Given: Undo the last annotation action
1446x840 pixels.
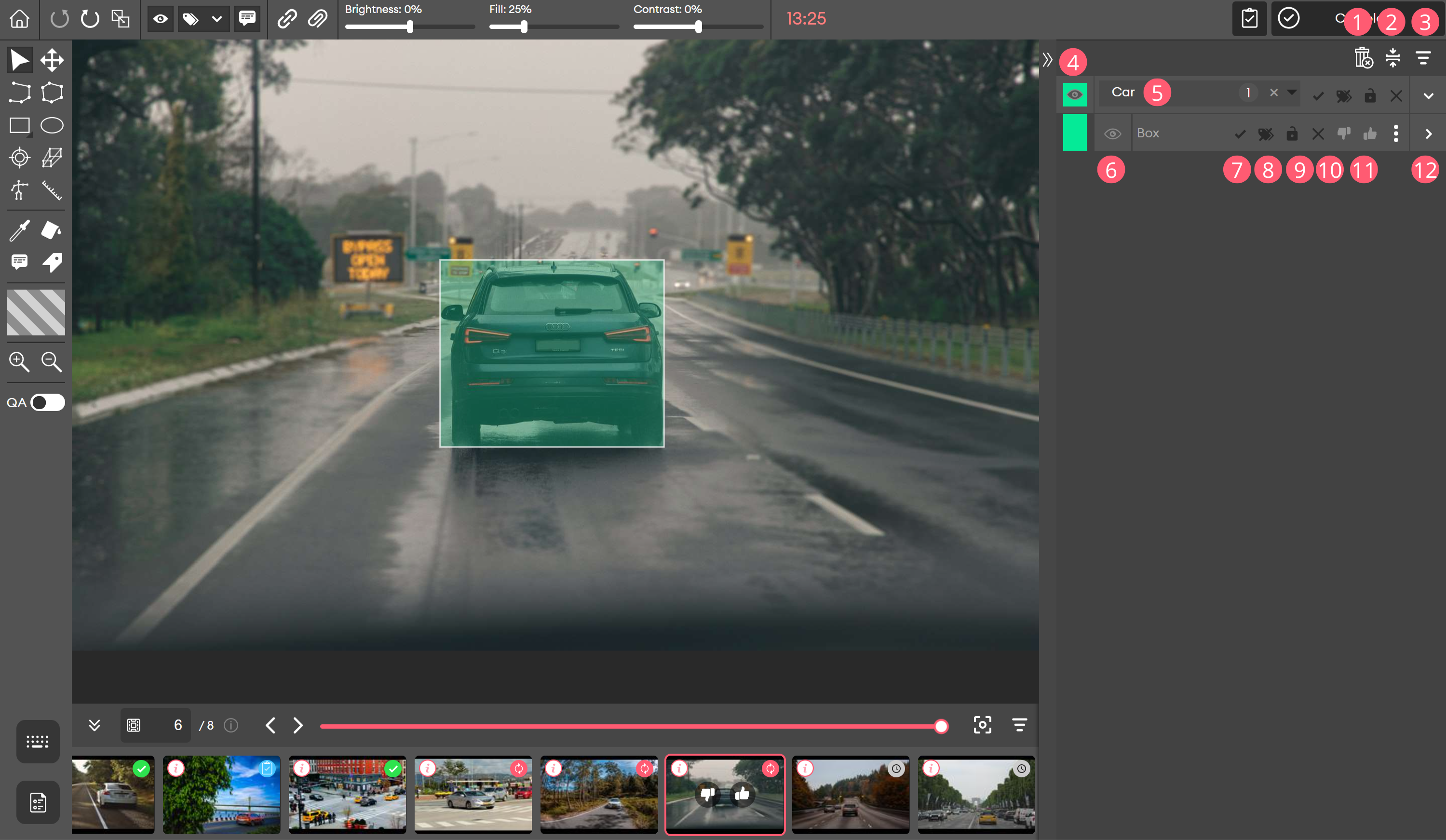Looking at the screenshot, I should pos(60,19).
